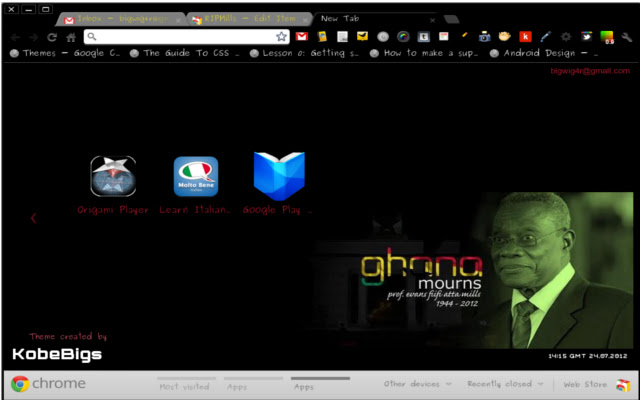Open the Web Store link
This screenshot has width=640, height=400.
click(x=585, y=384)
